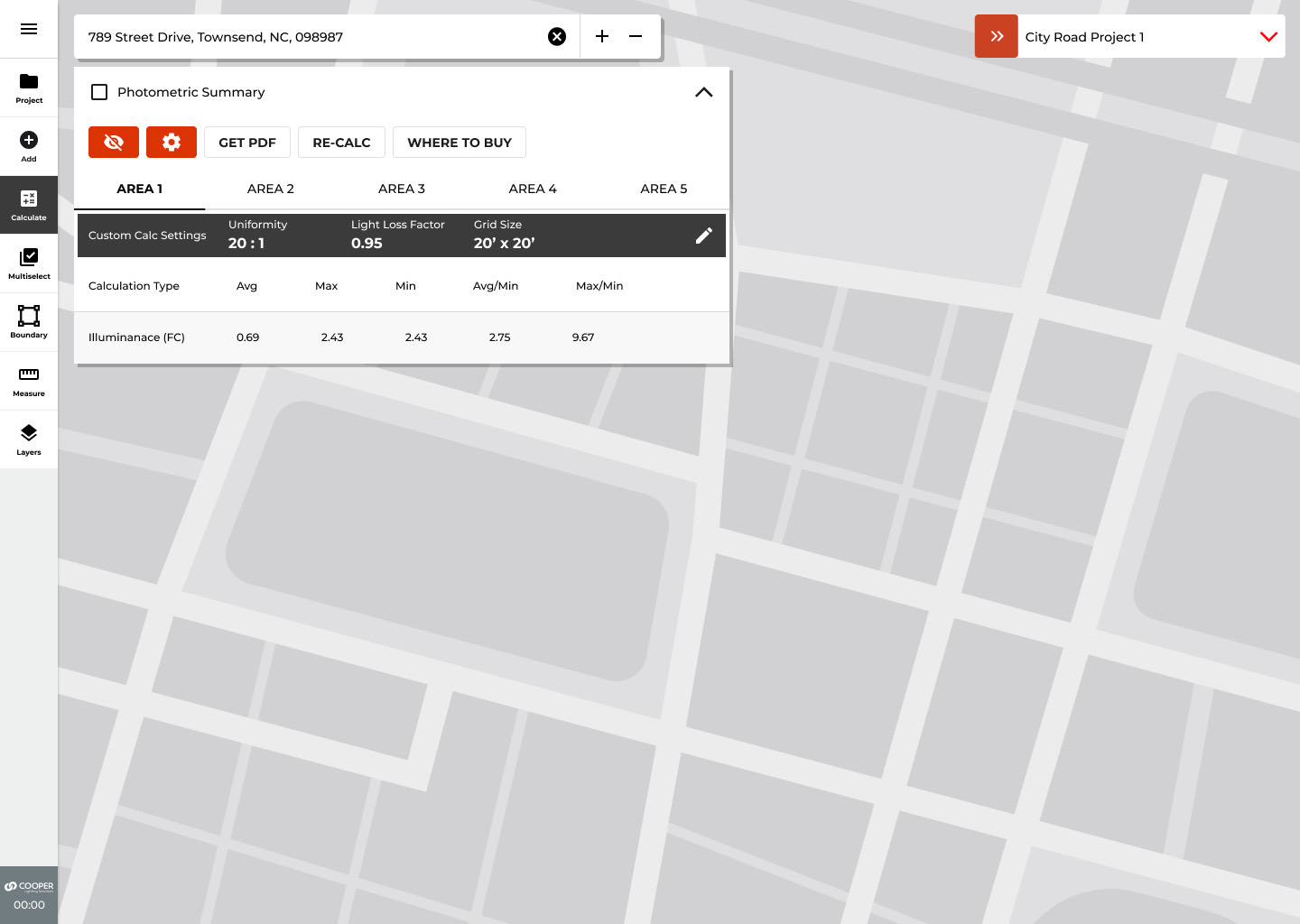Image resolution: width=1300 pixels, height=924 pixels.
Task: Tick the Photometric Summary checkbox
Action: coord(99,92)
